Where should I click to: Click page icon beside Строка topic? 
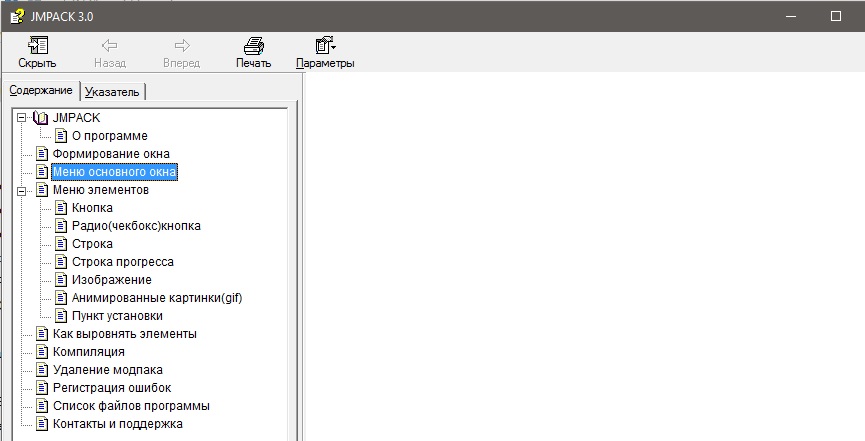click(61, 244)
